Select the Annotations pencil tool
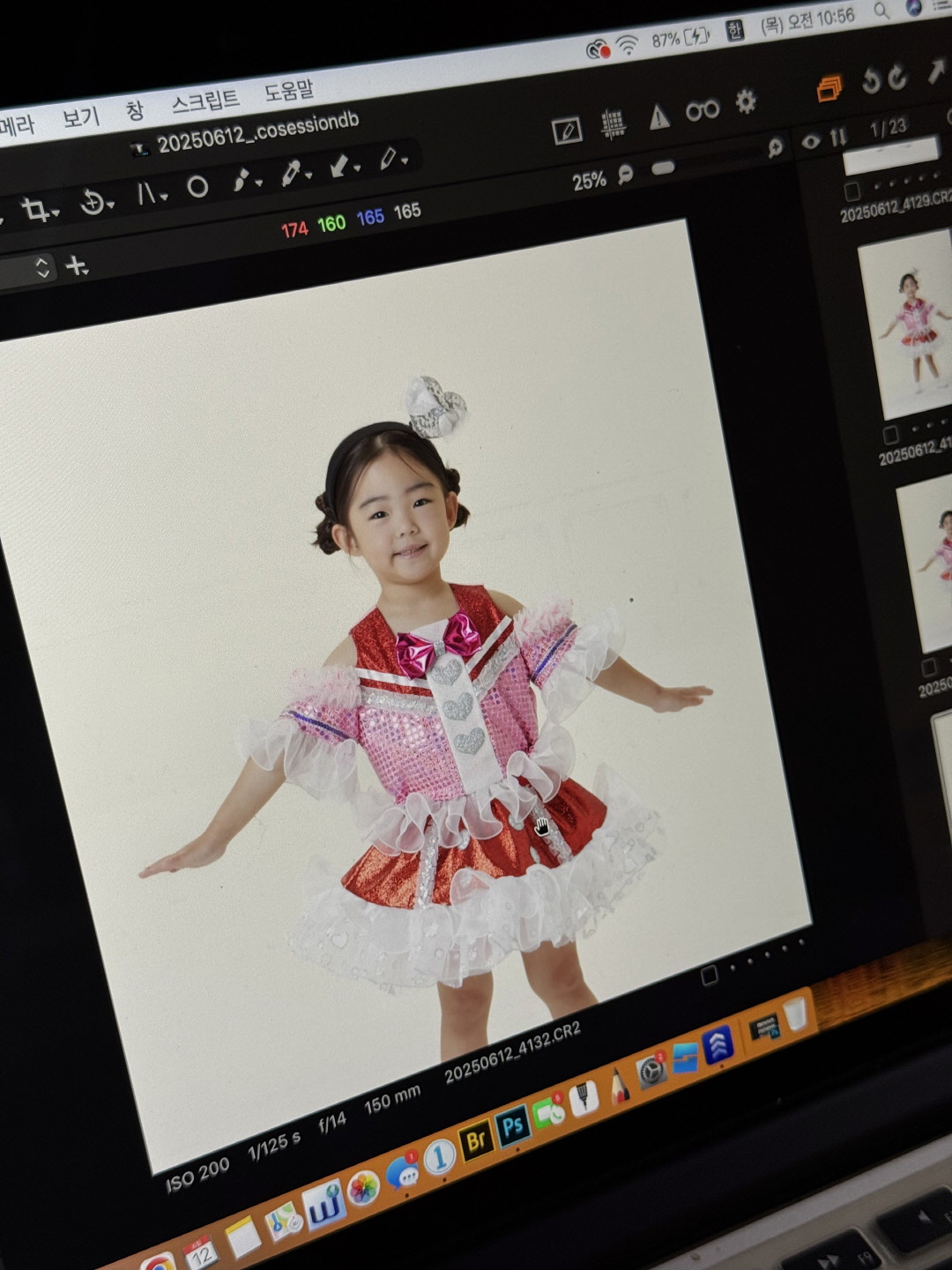Viewport: 952px width, 1270px height. 387,159
